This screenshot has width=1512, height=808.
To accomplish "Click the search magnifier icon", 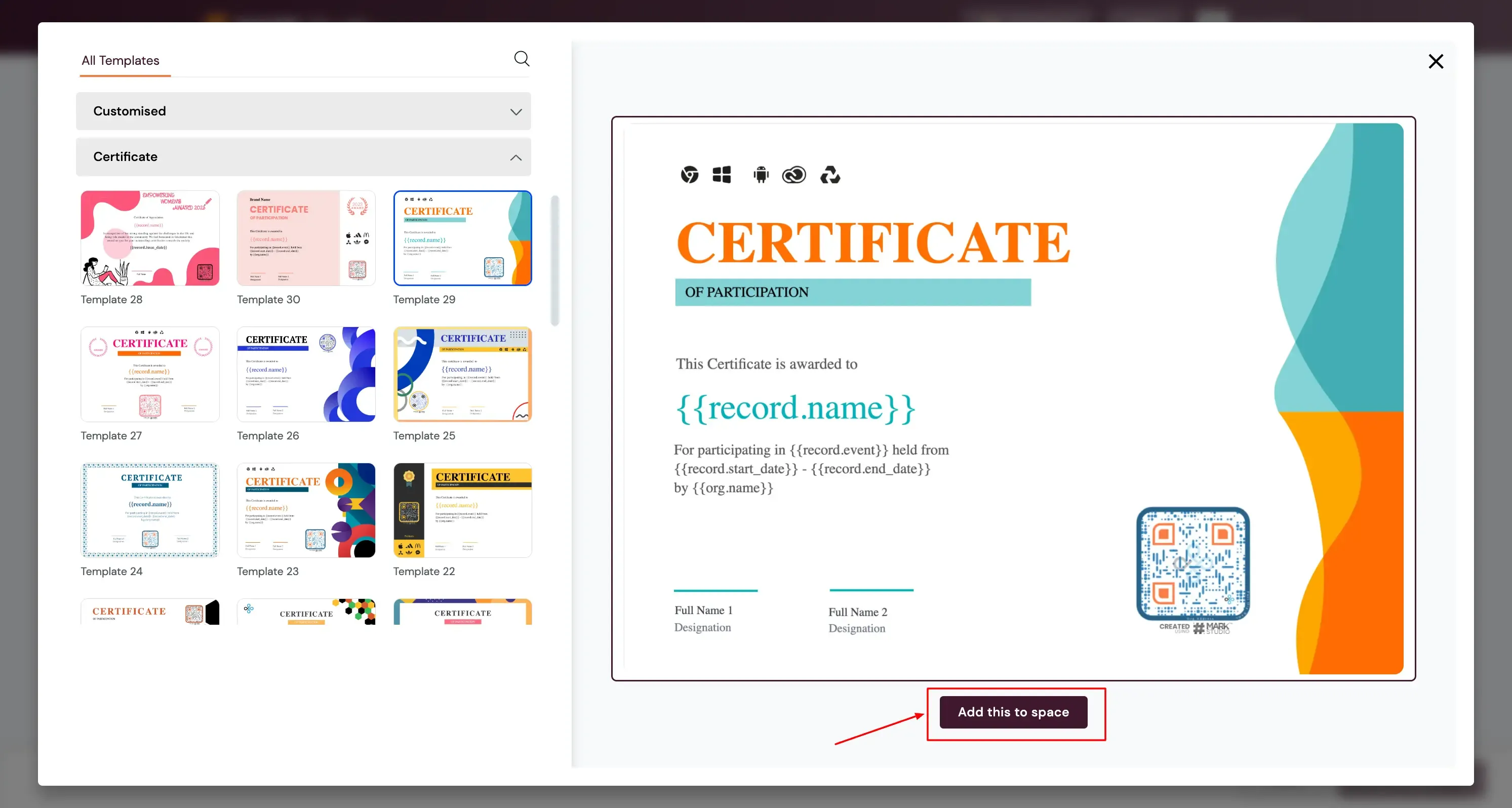I will [x=521, y=58].
